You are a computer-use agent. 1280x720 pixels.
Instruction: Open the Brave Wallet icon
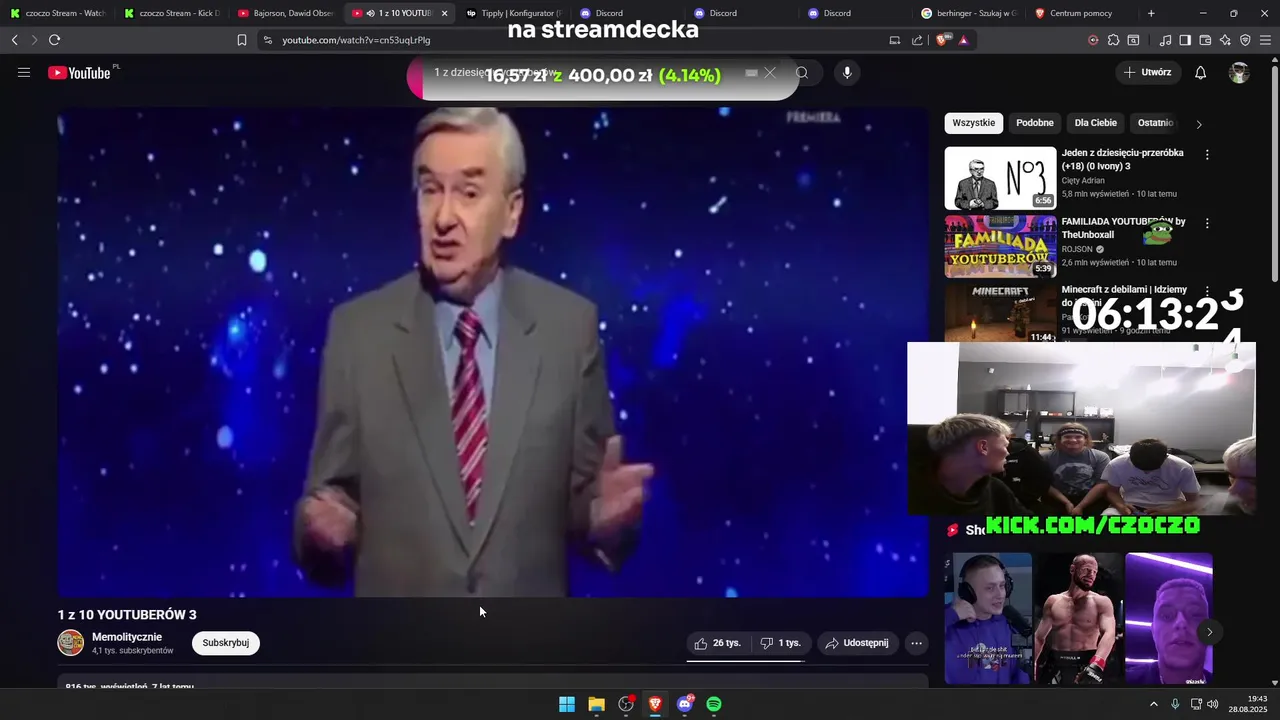point(1205,40)
